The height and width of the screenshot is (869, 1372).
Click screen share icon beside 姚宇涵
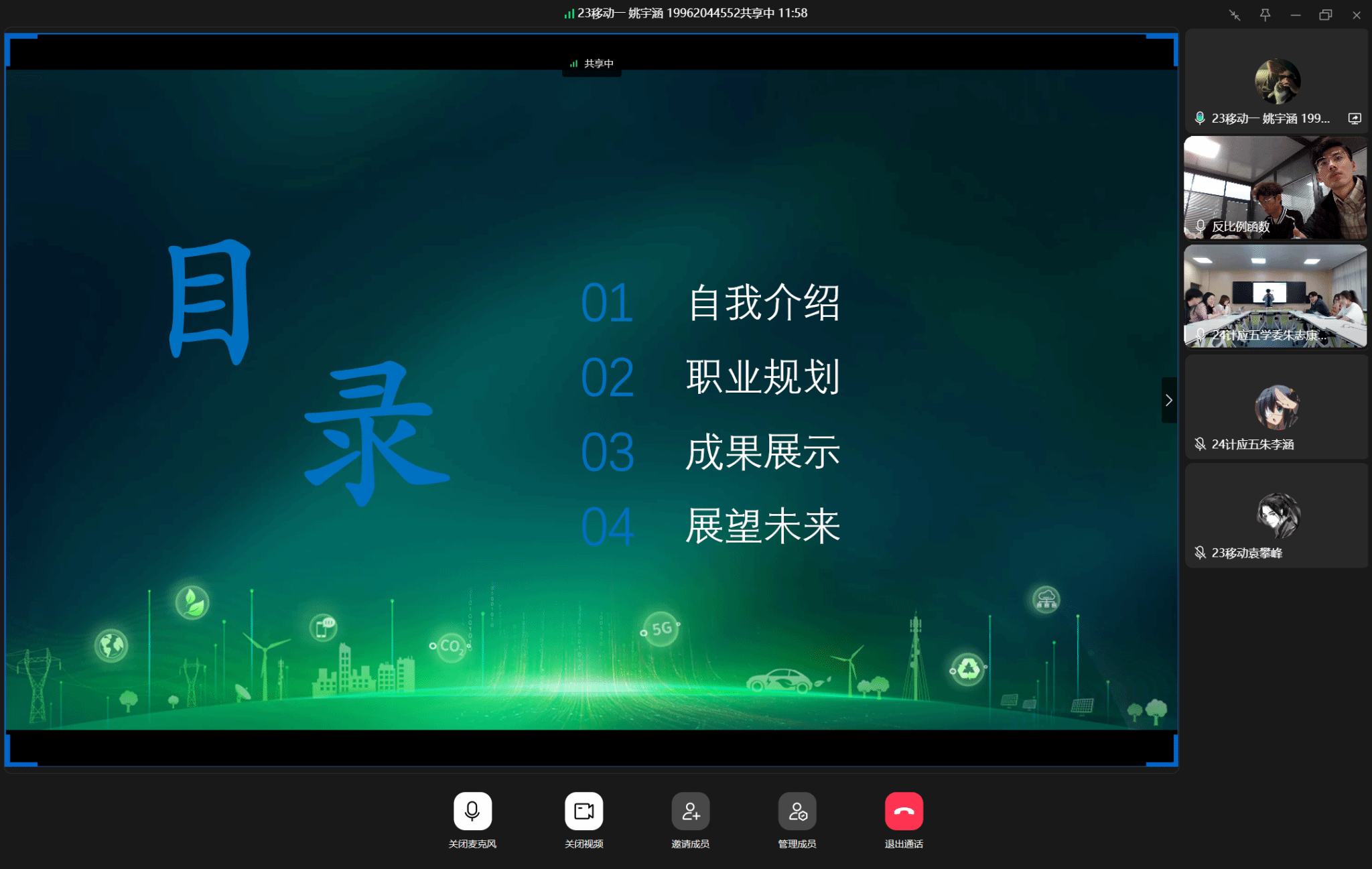(1354, 119)
